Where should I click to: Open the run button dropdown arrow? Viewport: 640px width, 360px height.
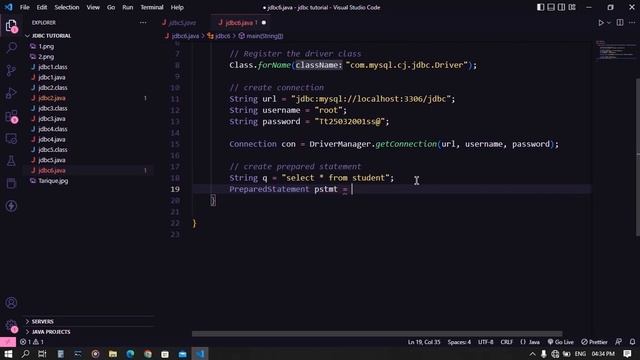[609, 23]
